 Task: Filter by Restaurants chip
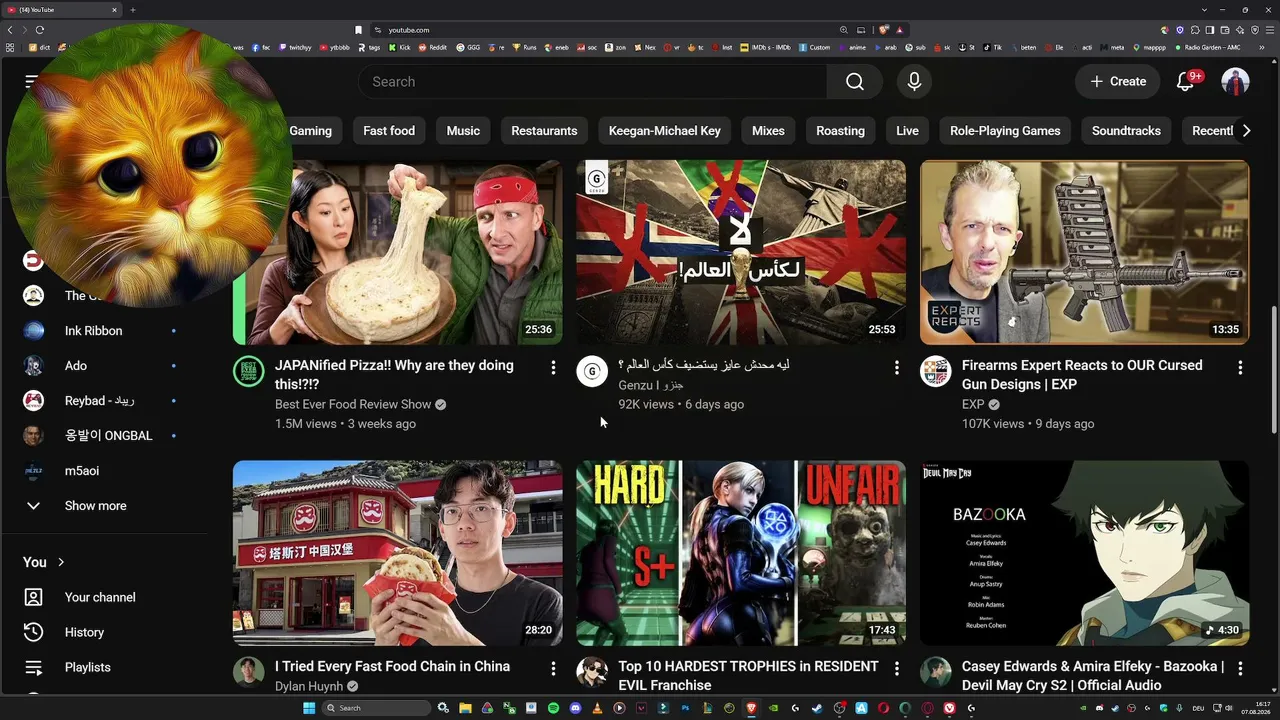tap(544, 131)
